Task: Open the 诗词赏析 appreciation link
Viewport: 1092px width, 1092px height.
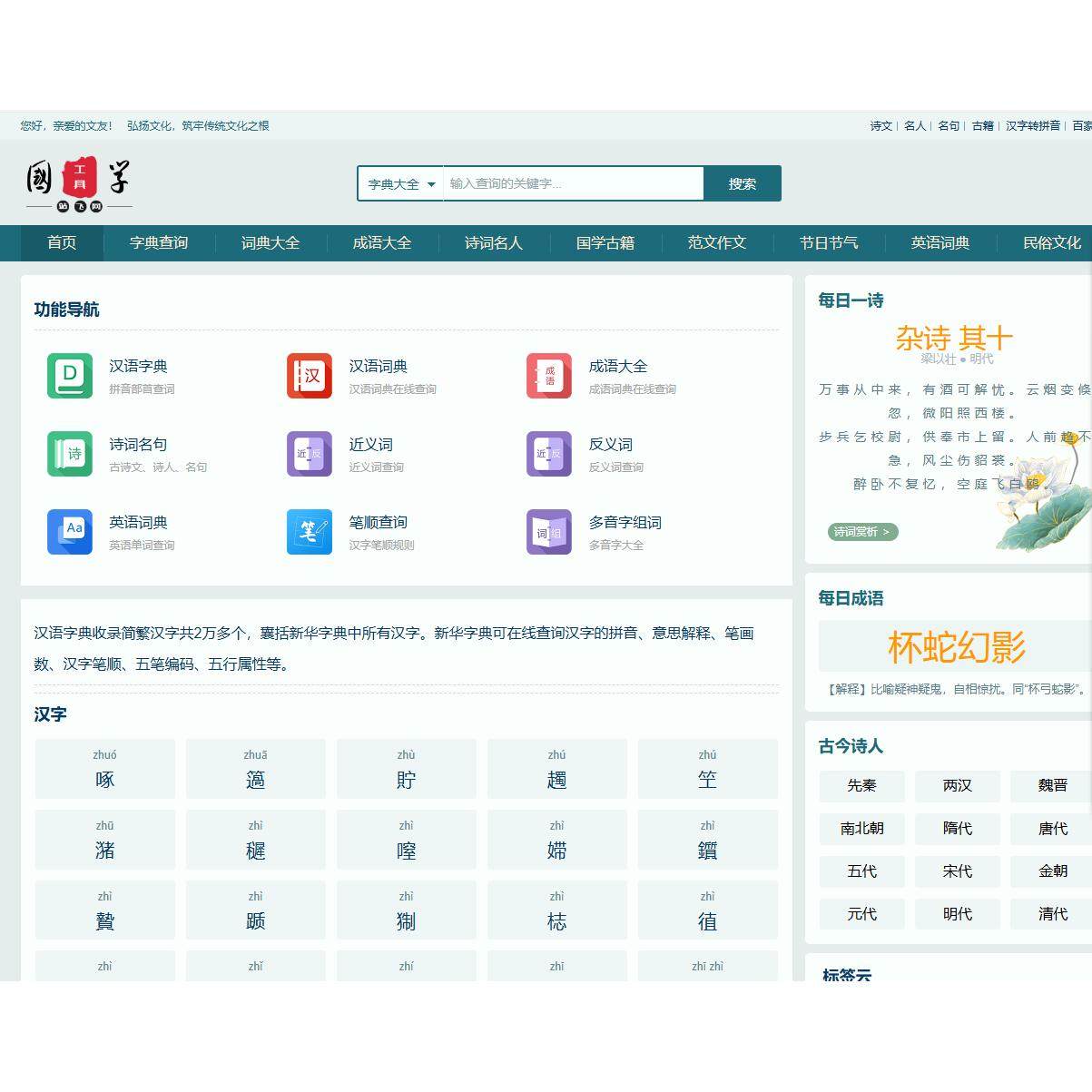Action: (x=861, y=532)
